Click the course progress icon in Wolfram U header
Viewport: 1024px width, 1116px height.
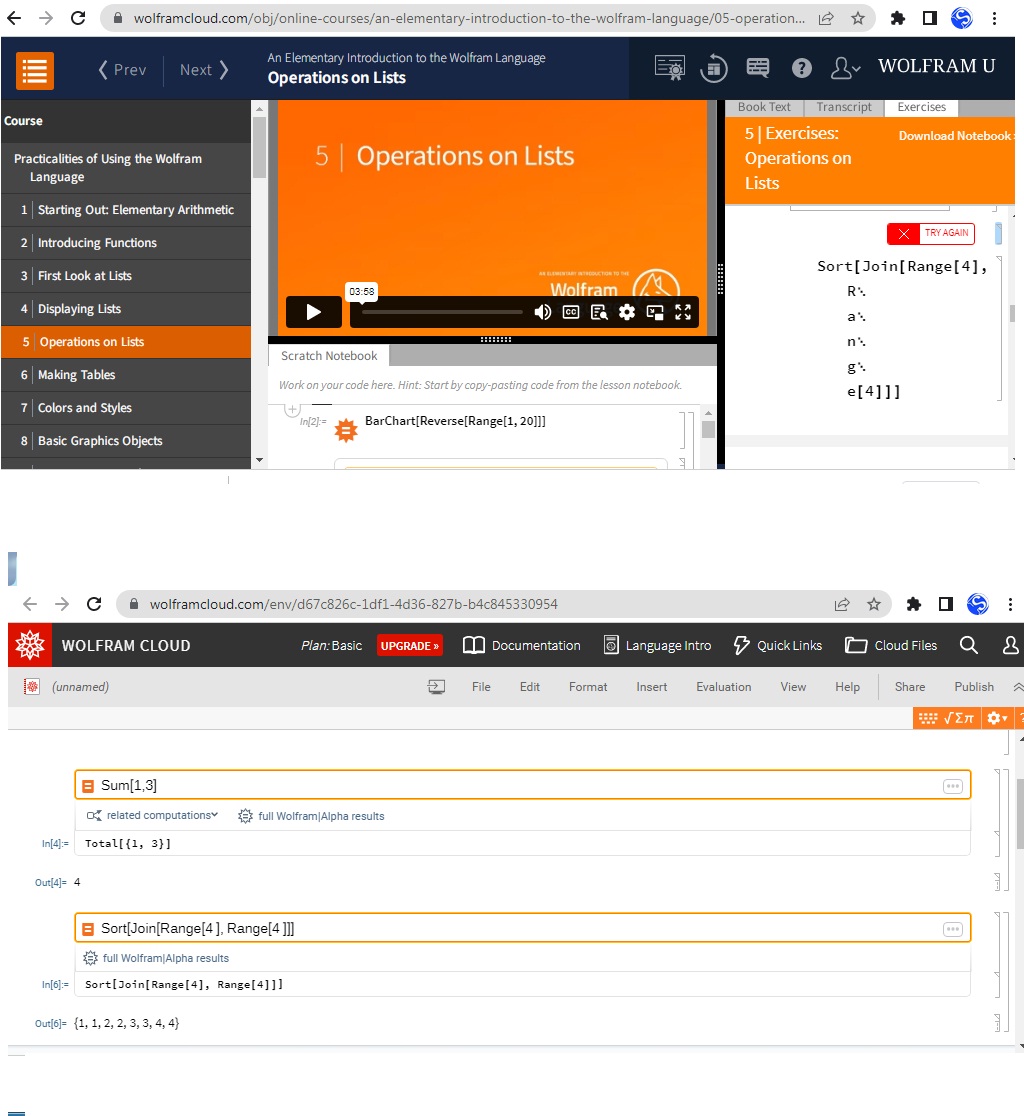coord(714,68)
